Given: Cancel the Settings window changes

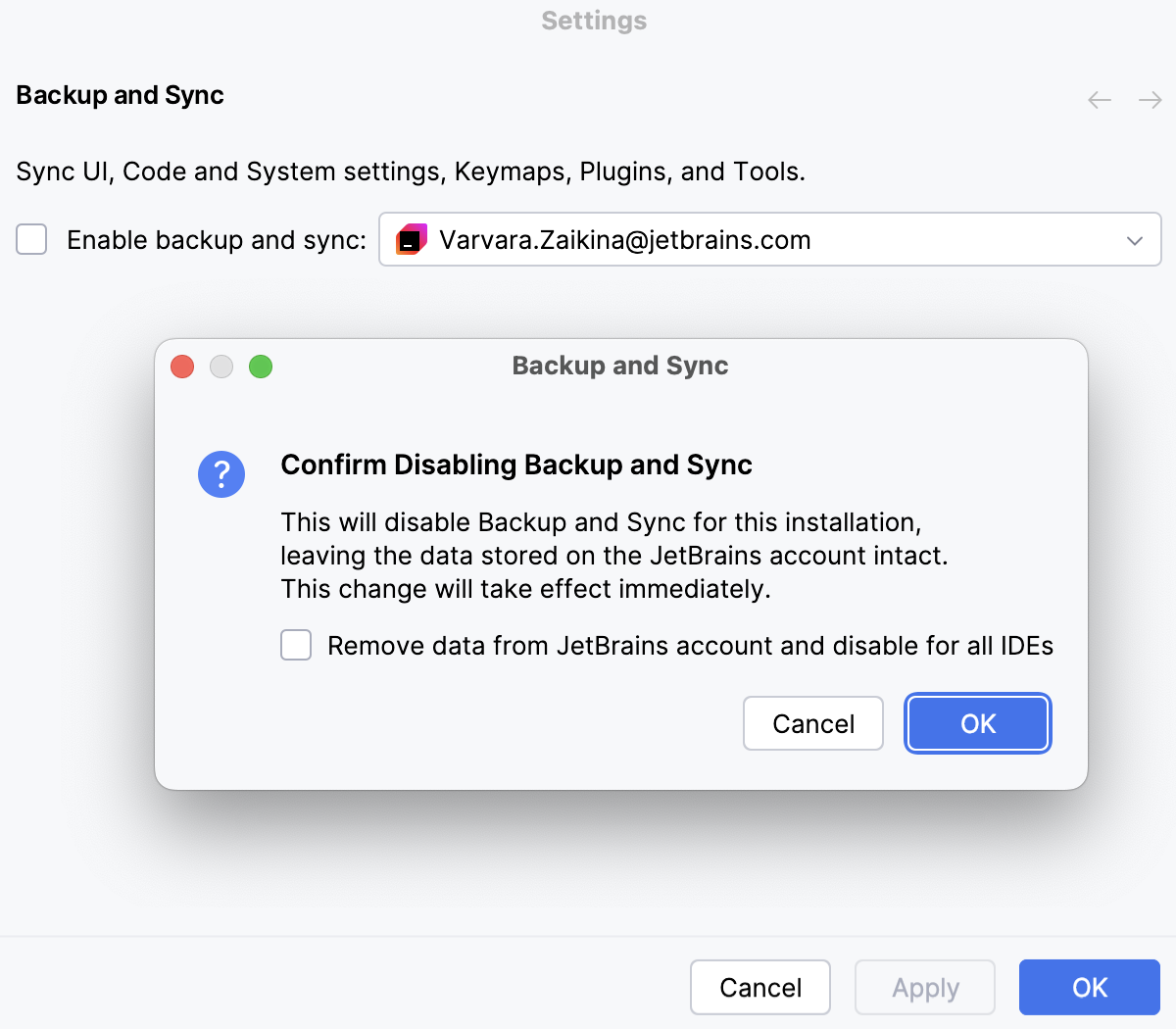Looking at the screenshot, I should pos(759,987).
